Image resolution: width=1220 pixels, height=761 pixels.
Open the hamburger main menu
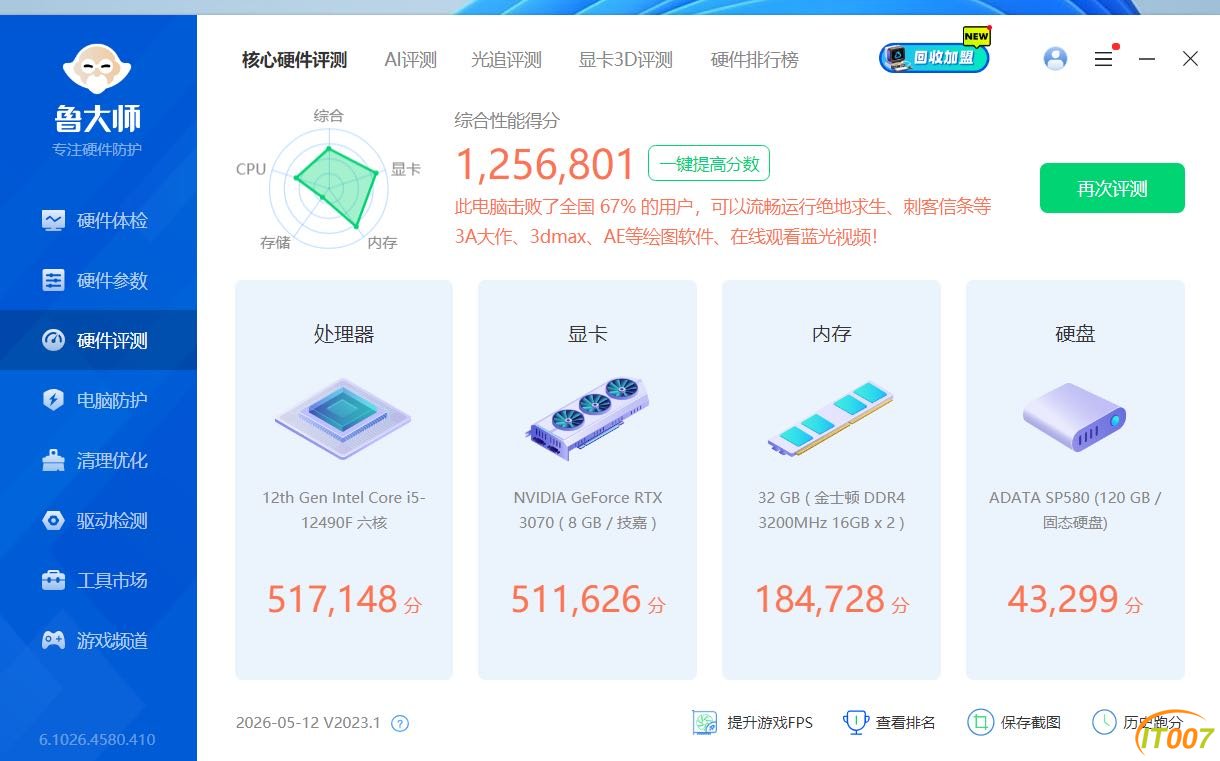[x=1103, y=59]
